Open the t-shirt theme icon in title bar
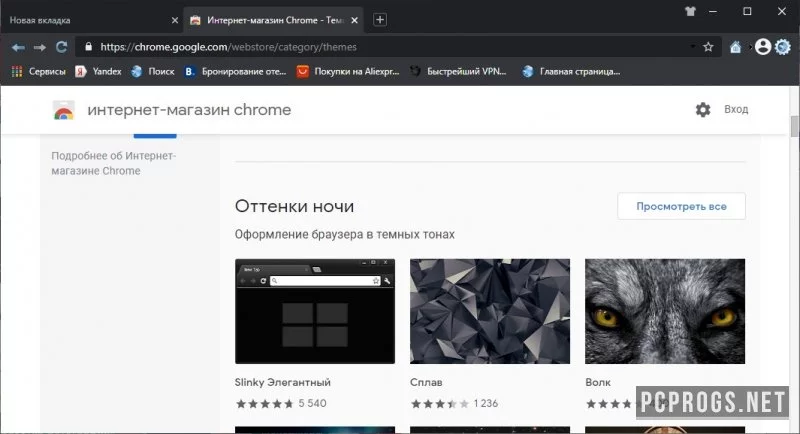Image resolution: width=800 pixels, height=434 pixels. pyautogui.click(x=690, y=11)
